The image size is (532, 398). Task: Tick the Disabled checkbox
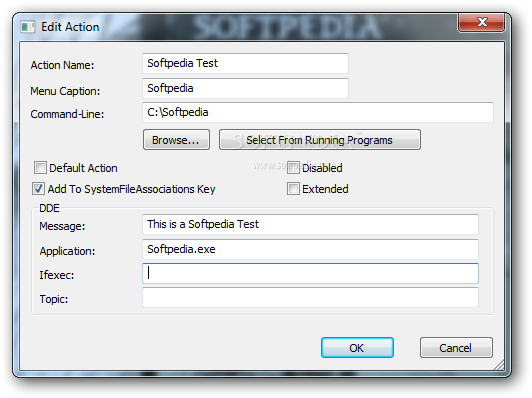click(x=293, y=168)
